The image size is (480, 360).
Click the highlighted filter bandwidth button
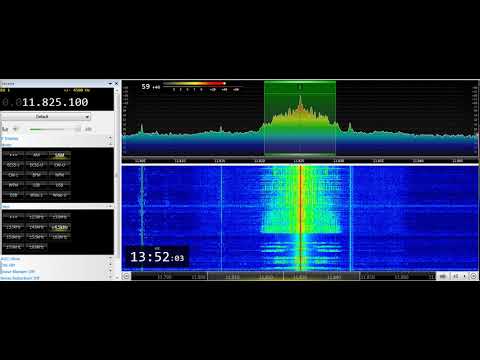59,227
